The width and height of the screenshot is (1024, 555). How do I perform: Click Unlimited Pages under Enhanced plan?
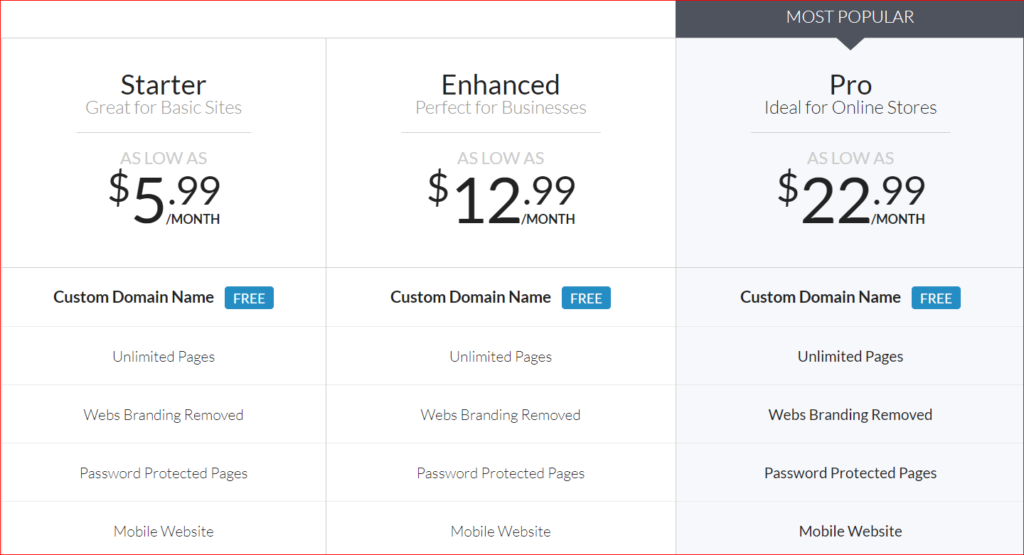pos(500,357)
